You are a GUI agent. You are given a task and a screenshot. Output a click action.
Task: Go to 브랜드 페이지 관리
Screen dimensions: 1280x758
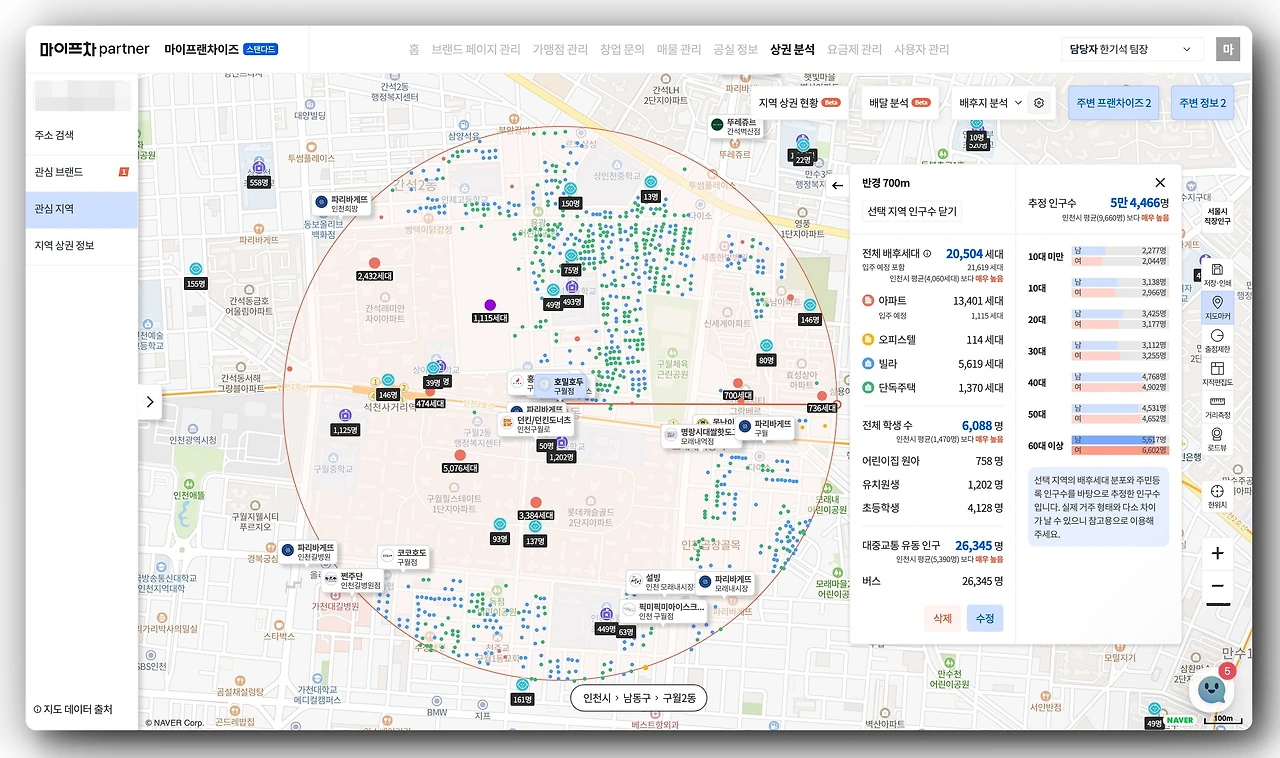(476, 49)
